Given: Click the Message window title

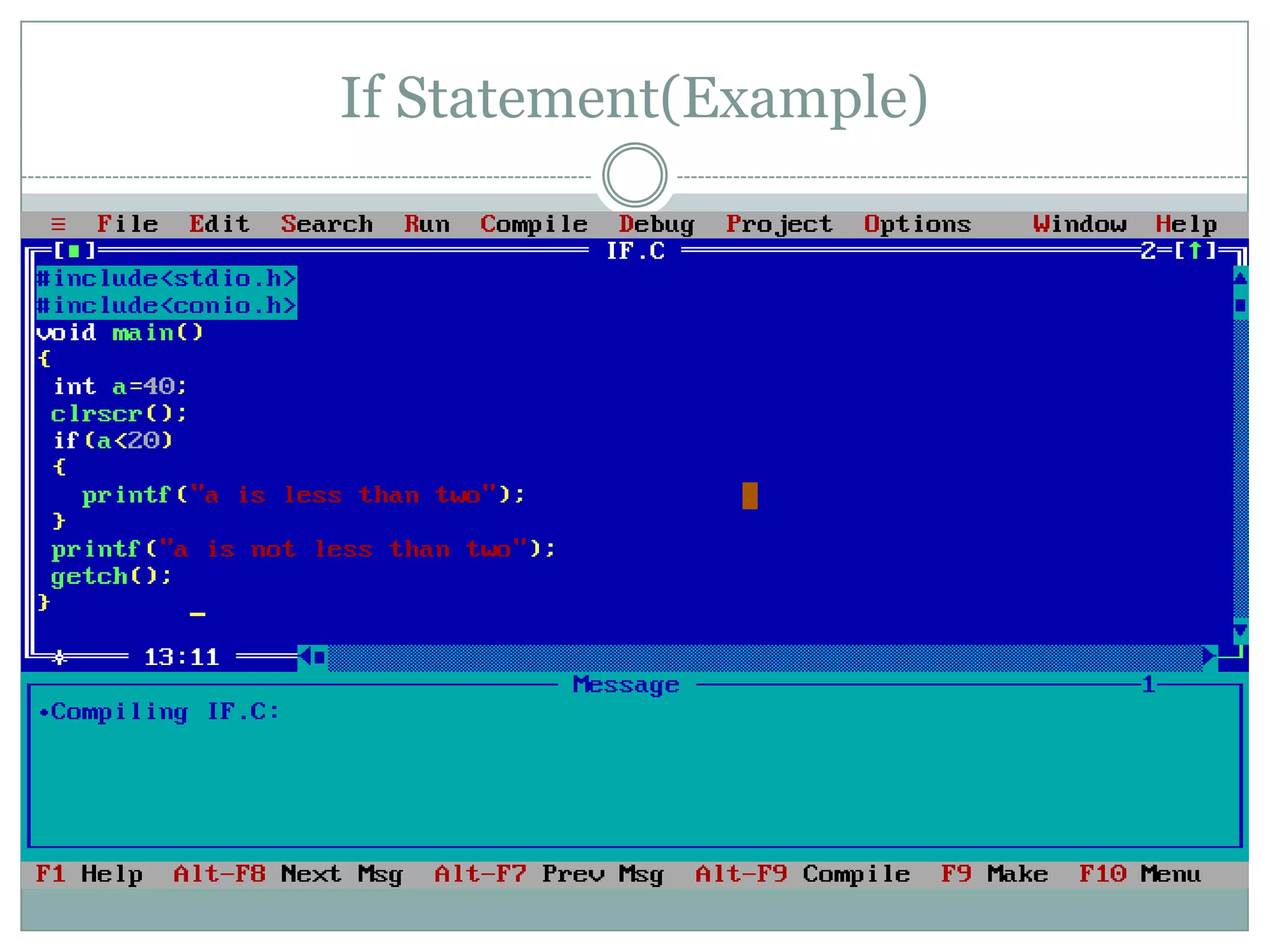Looking at the screenshot, I should point(626,685).
